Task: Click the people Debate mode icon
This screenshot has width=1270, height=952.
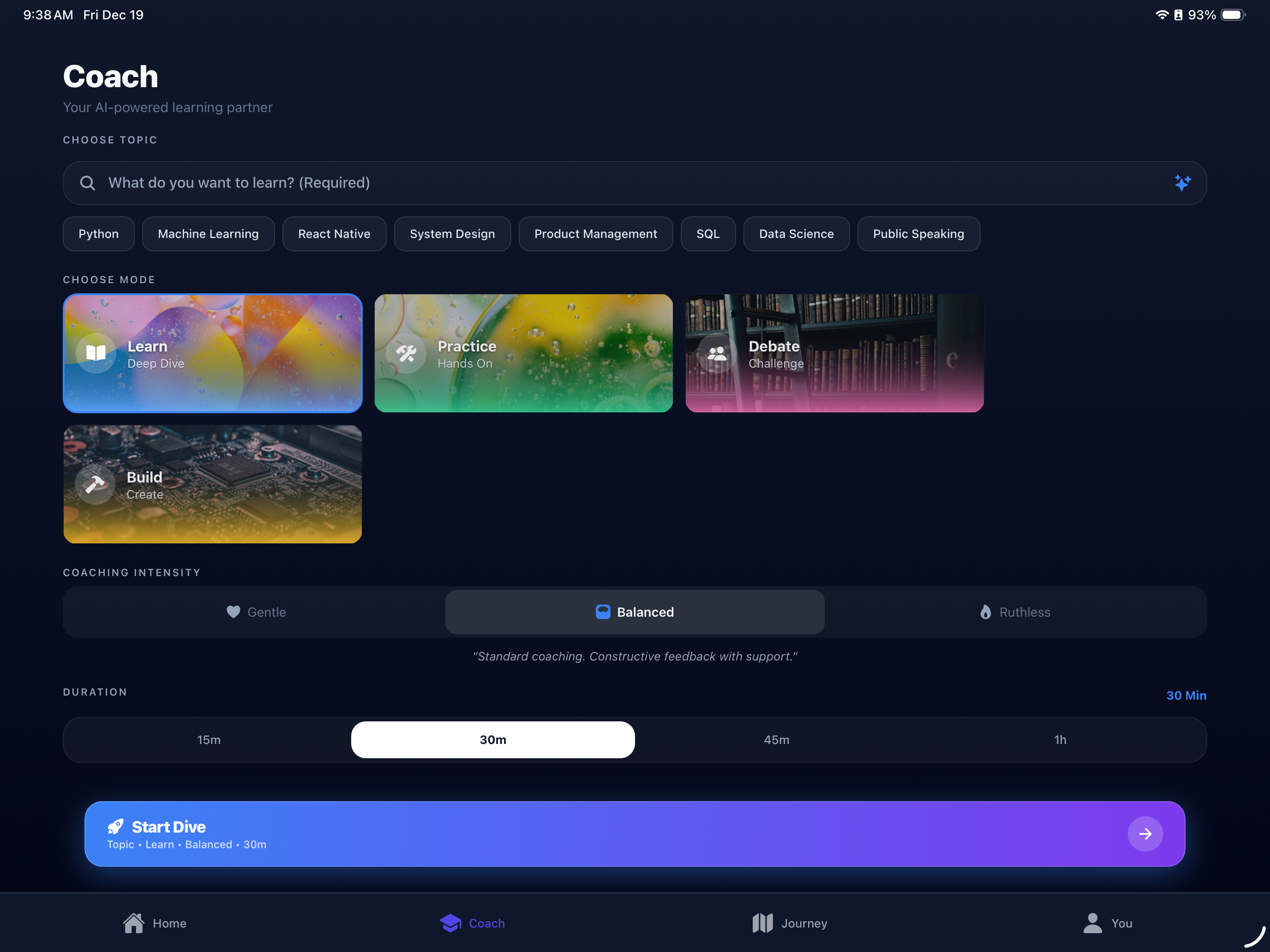Action: [x=717, y=353]
